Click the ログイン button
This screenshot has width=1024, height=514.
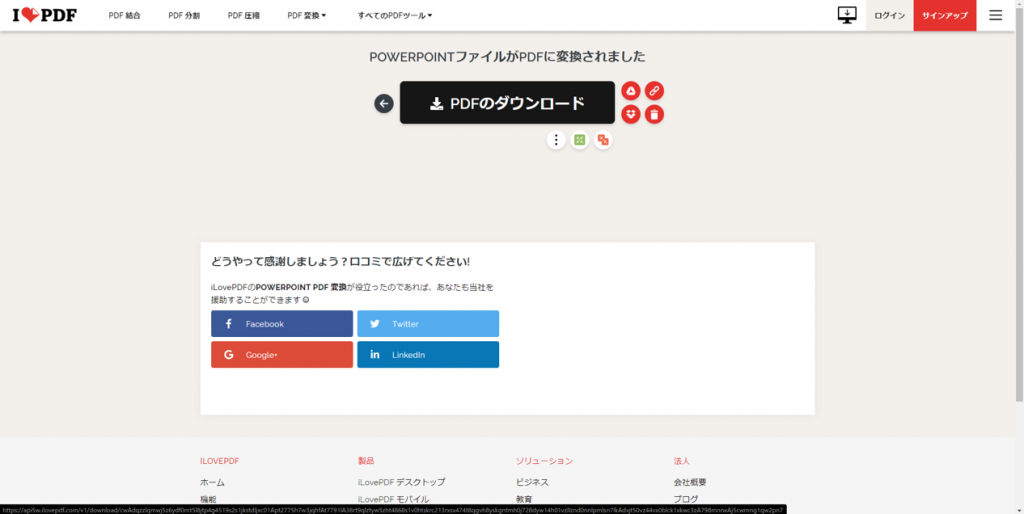[x=889, y=16]
